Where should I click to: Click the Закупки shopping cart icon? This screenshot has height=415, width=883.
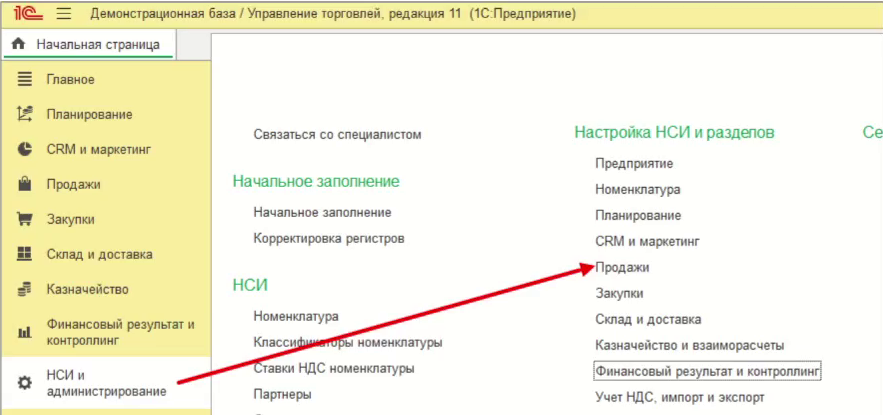coord(24,219)
